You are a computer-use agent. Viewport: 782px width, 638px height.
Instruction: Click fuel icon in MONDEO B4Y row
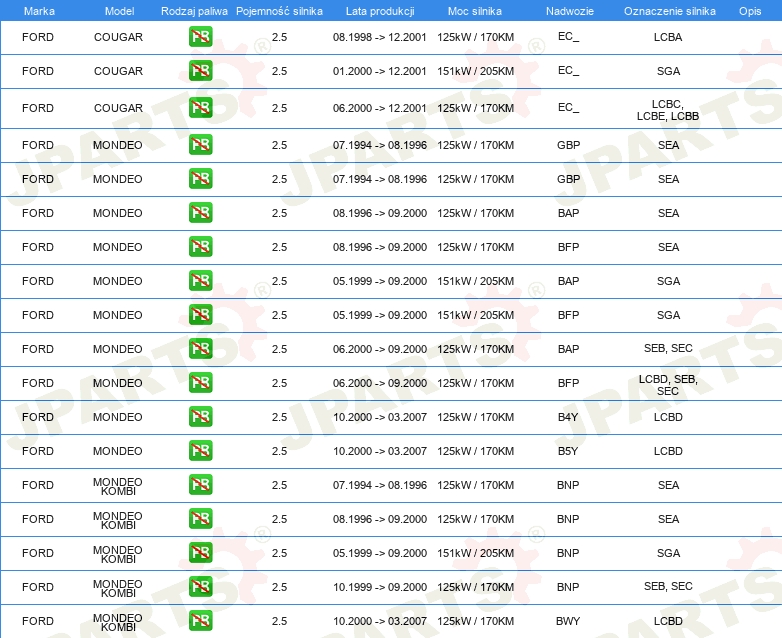200,417
